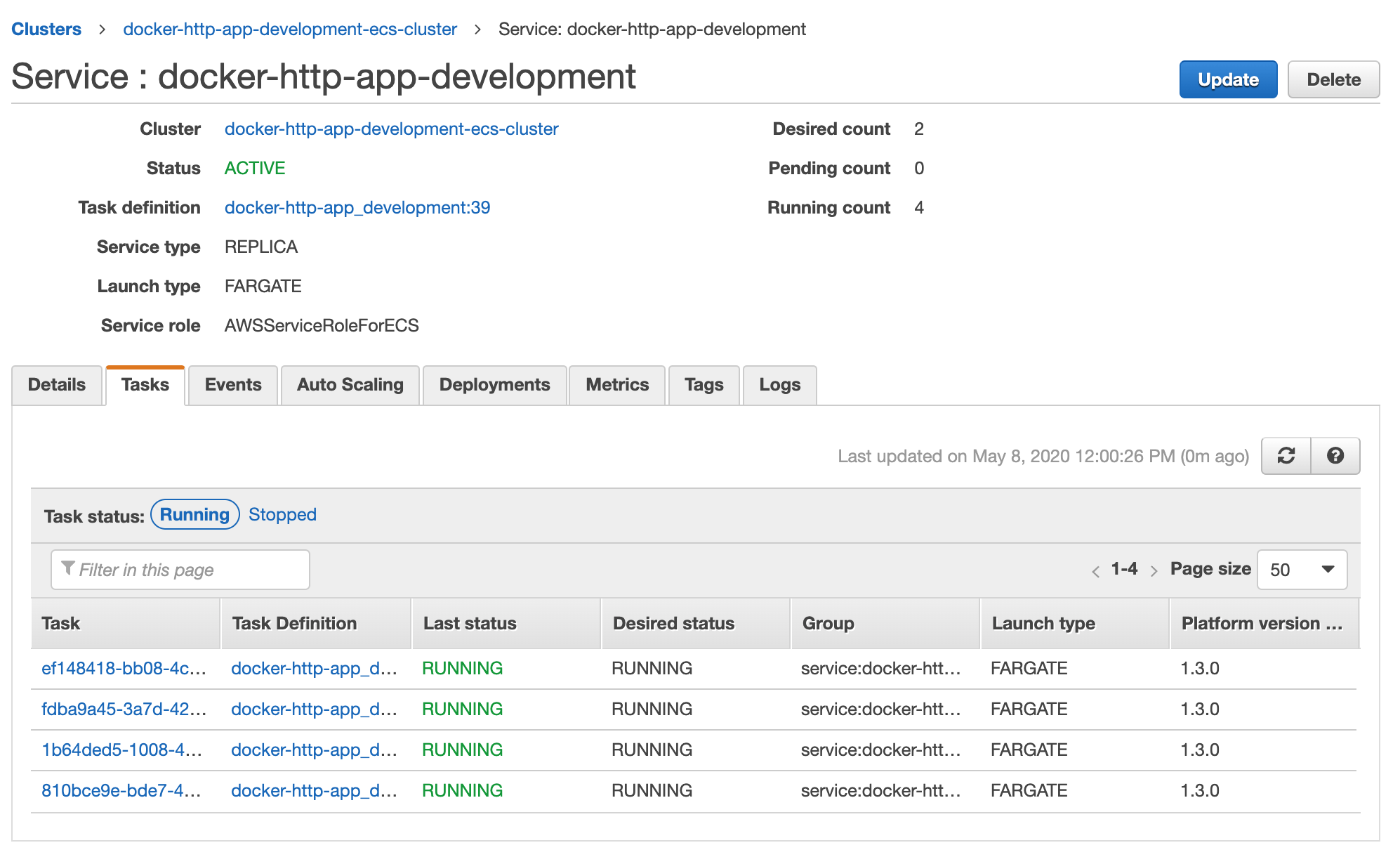Open the Auto Scaling tab
This screenshot has width=1400, height=857.
coord(350,385)
